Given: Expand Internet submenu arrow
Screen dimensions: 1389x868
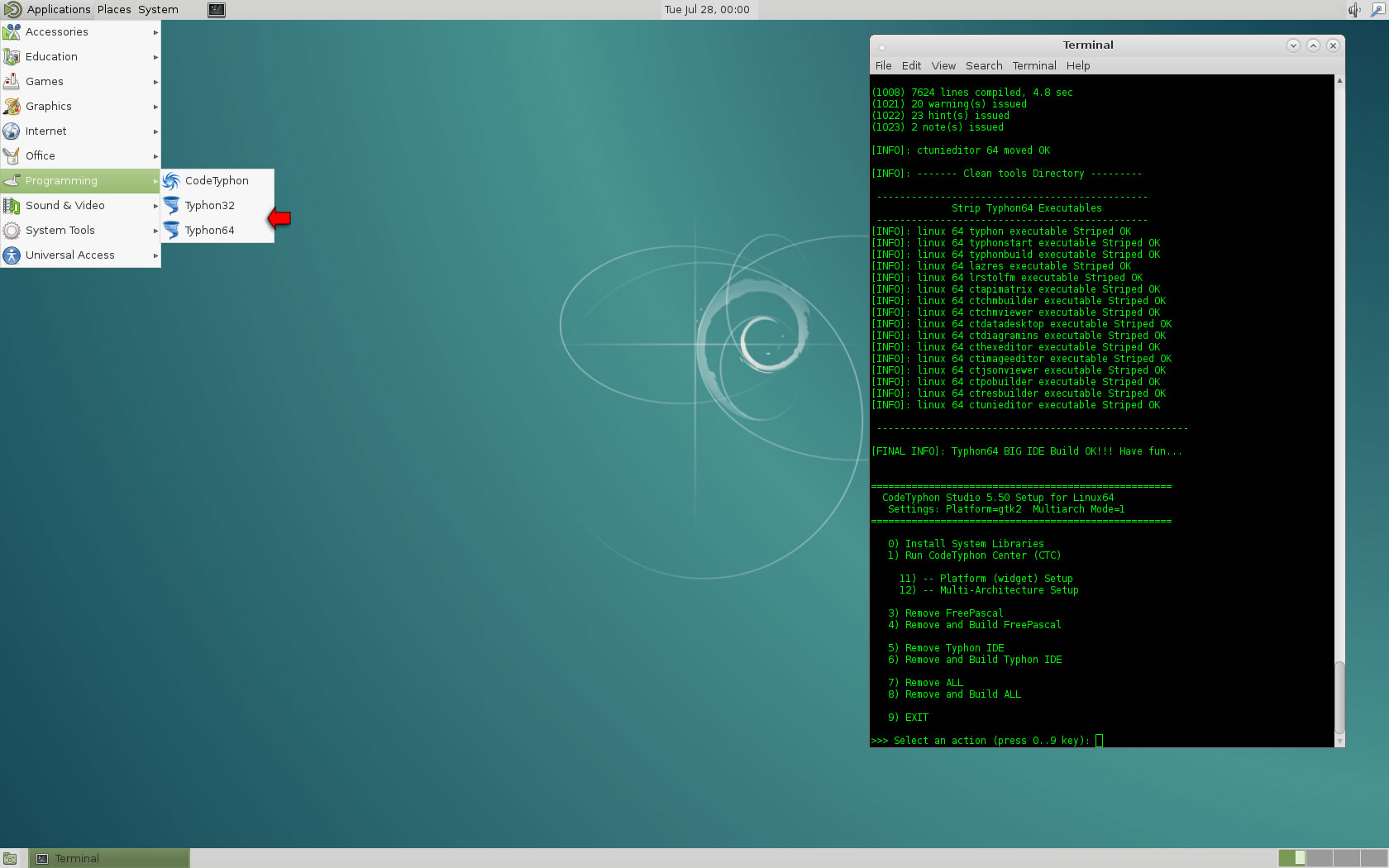Looking at the screenshot, I should coord(155,131).
